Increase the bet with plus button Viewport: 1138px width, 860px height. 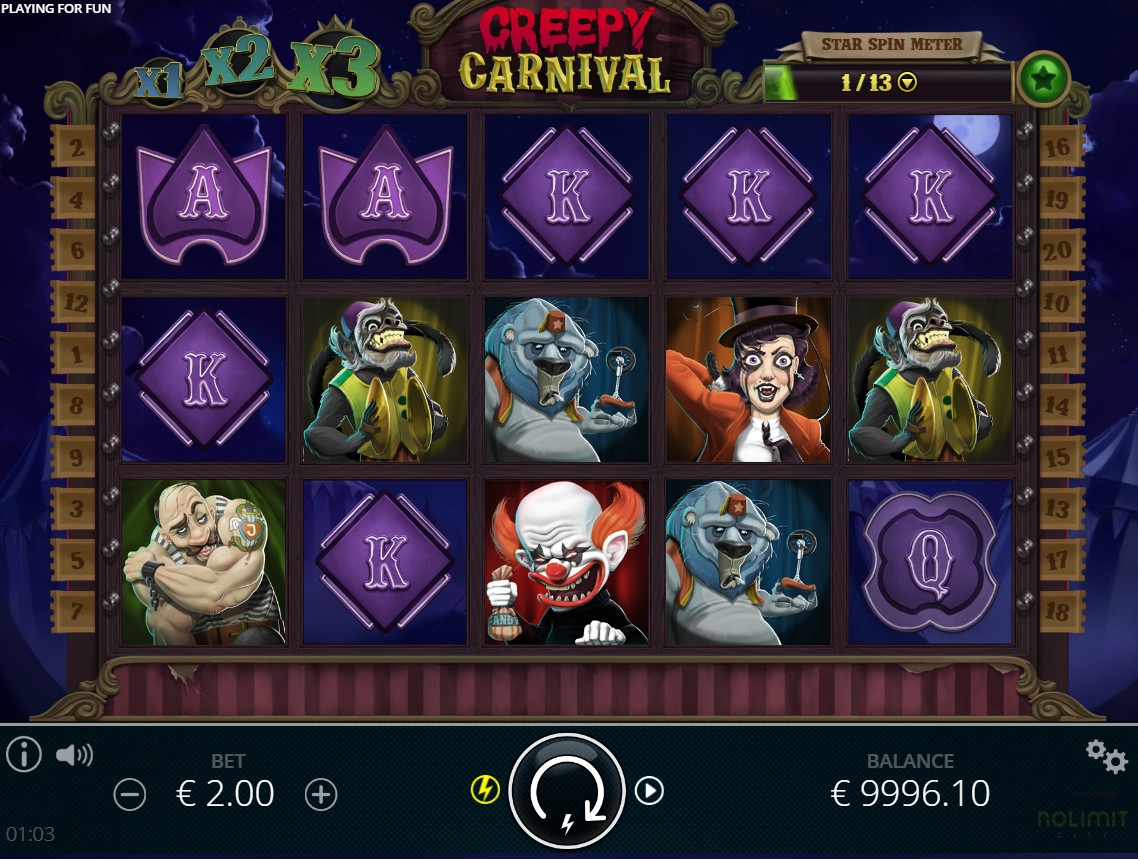coord(321,795)
